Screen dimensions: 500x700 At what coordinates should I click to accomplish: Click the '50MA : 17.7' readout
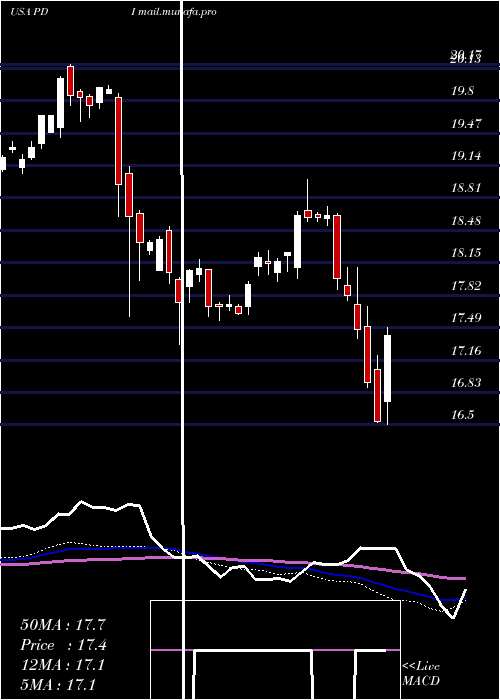[x=63, y=625]
